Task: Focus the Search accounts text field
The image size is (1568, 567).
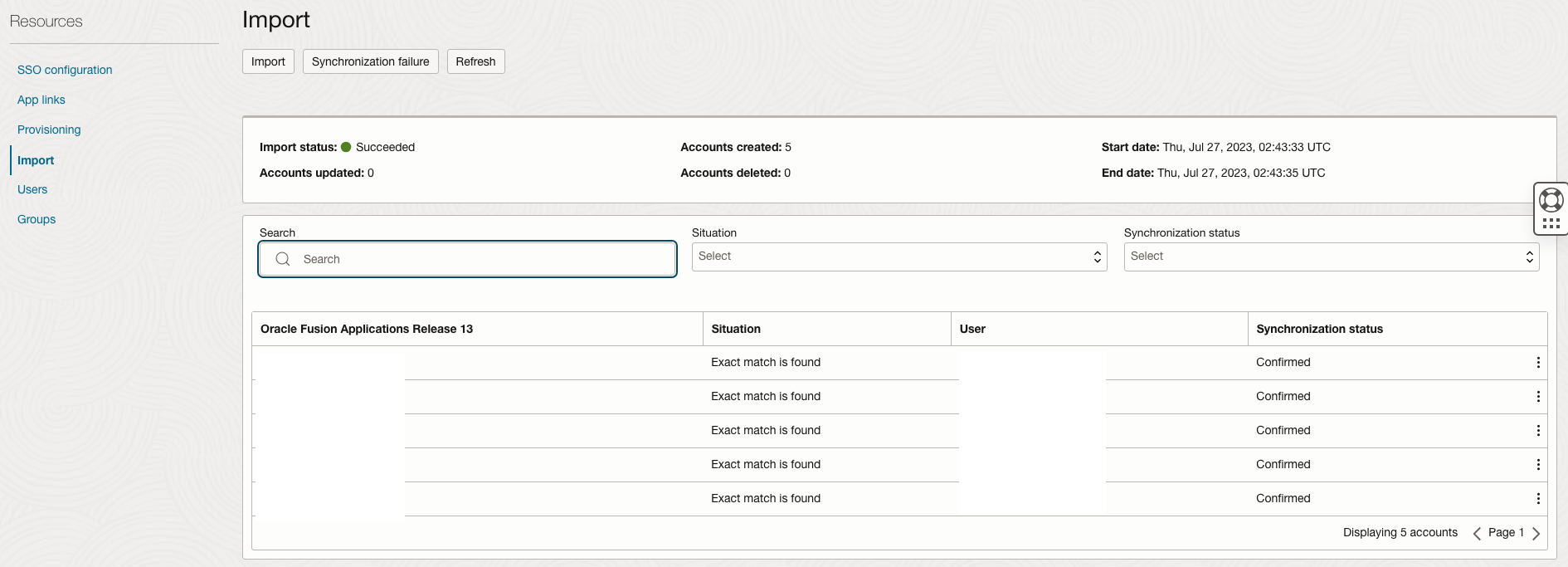Action: [481, 260]
